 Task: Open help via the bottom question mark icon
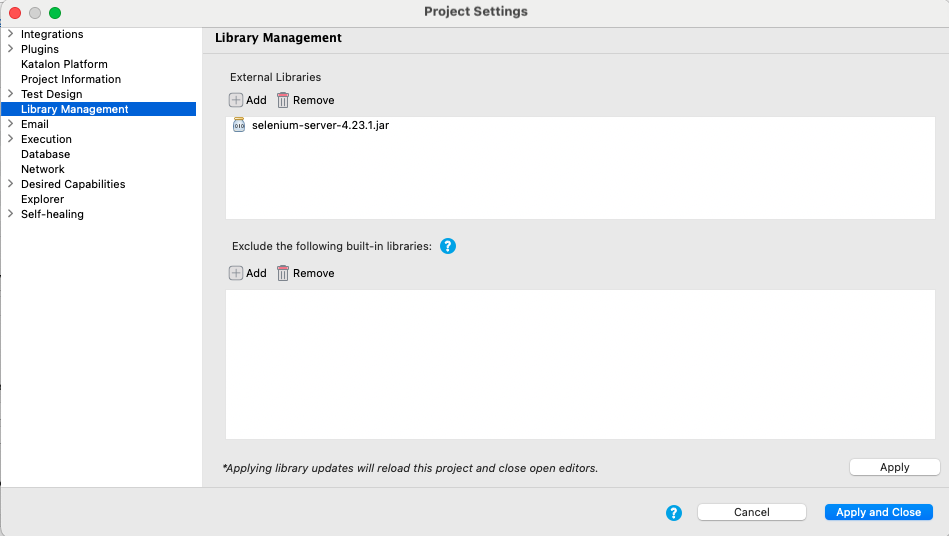tap(674, 512)
